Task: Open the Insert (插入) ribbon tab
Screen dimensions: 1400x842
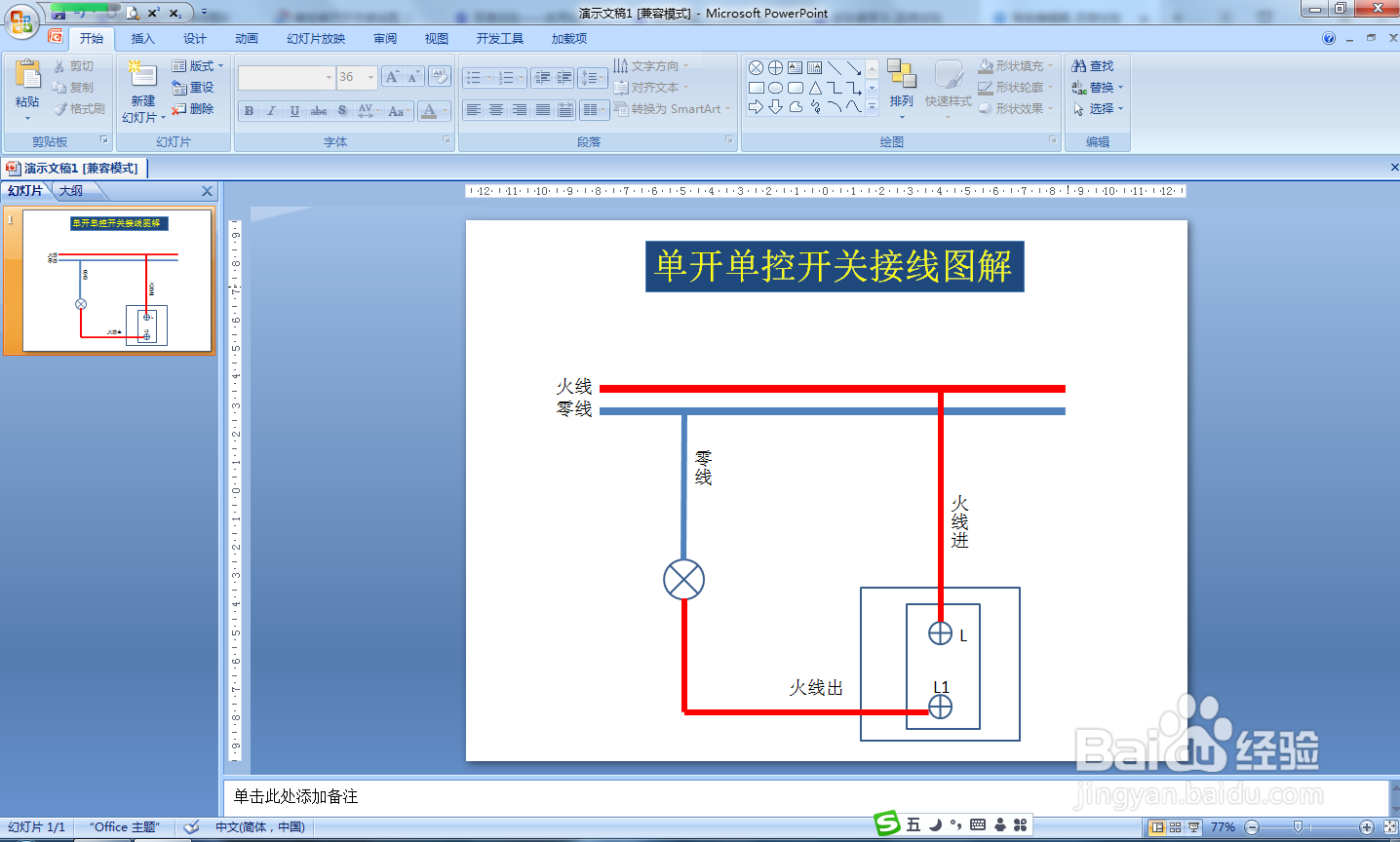Action: [x=142, y=39]
